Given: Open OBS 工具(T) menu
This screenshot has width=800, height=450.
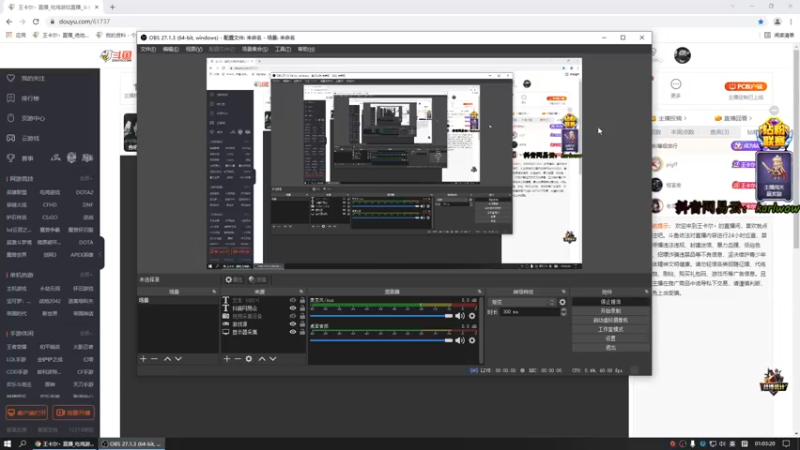Looking at the screenshot, I should tap(283, 49).
